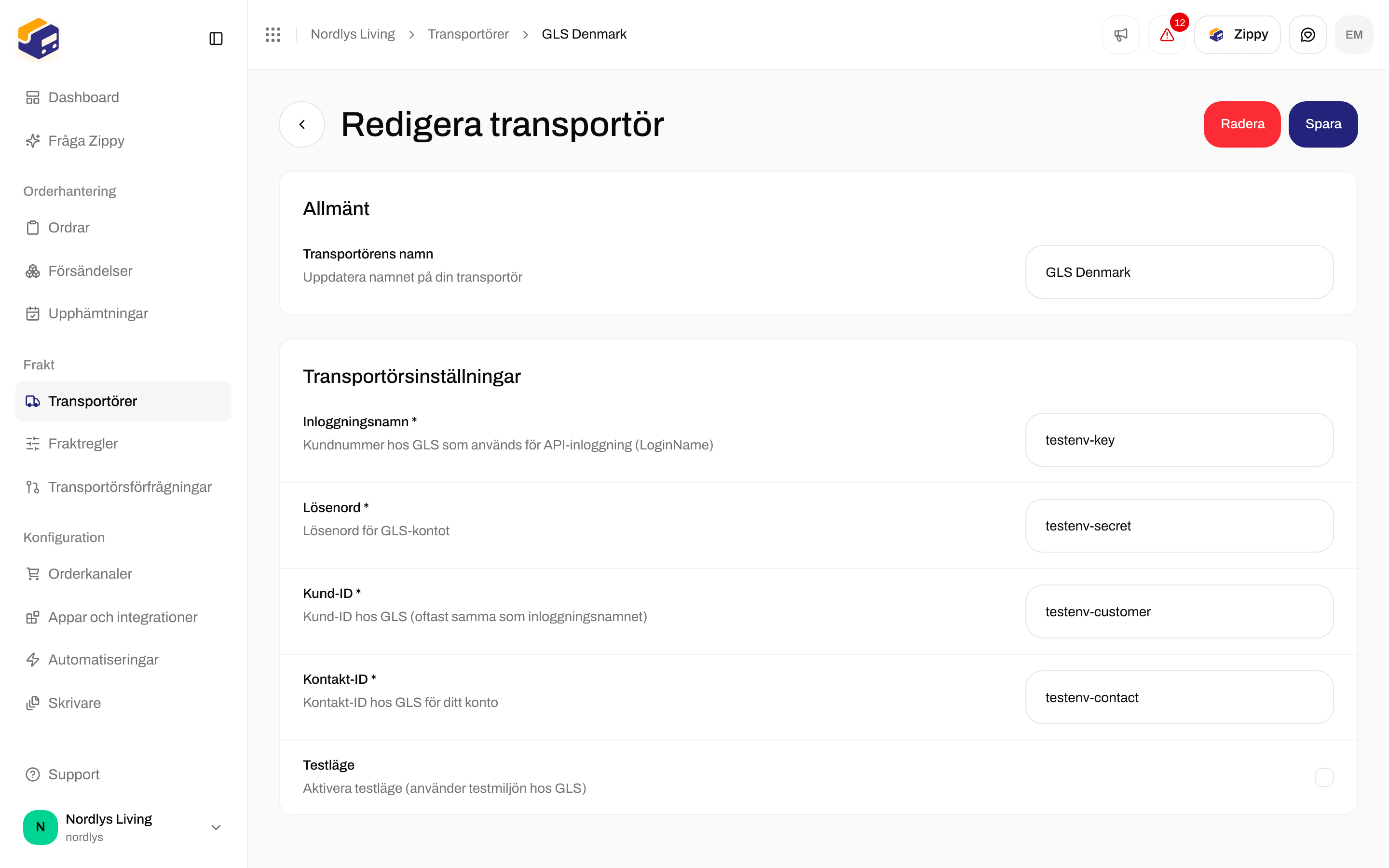Click the Spara button
The width and height of the screenshot is (1389, 868).
[1323, 124]
